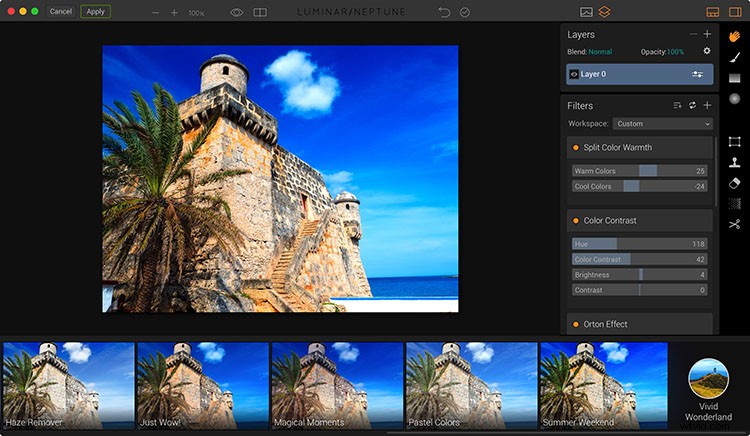Disable Split Color Warmth filter dot
Image resolution: width=750 pixels, height=436 pixels.
tap(576, 148)
